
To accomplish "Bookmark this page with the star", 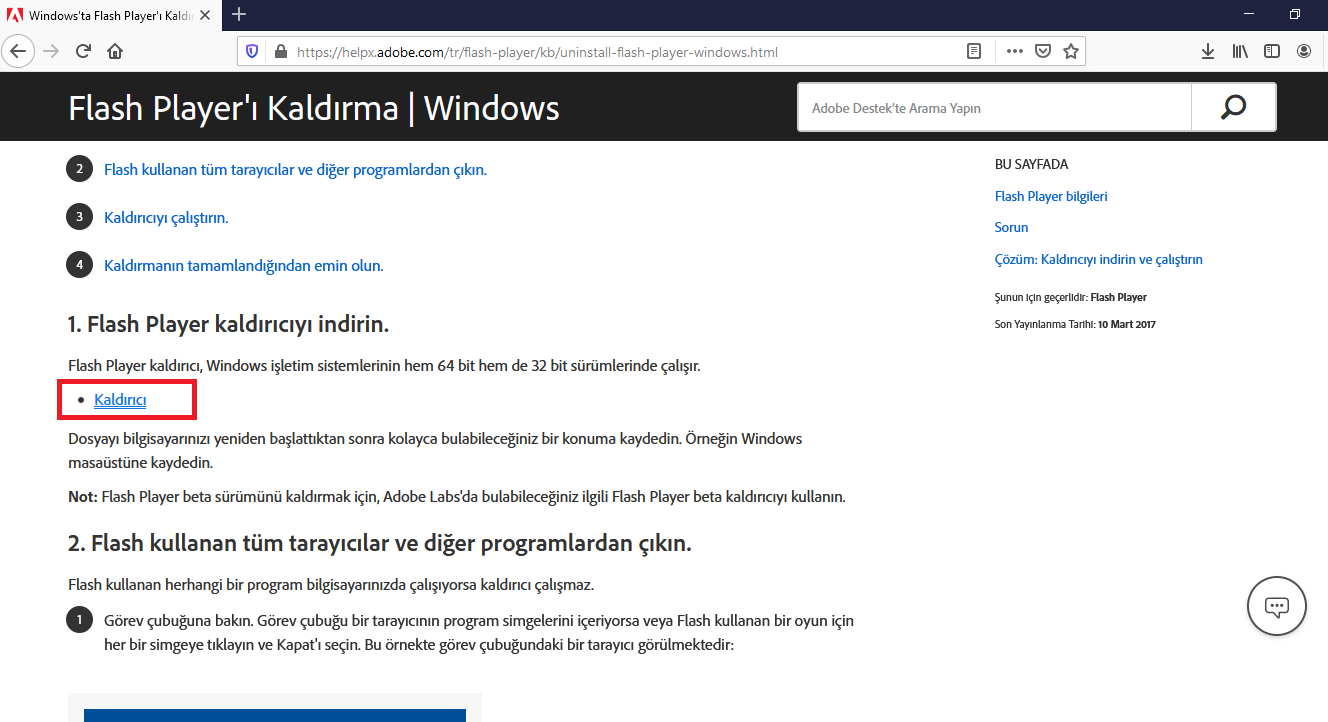I will [1071, 51].
